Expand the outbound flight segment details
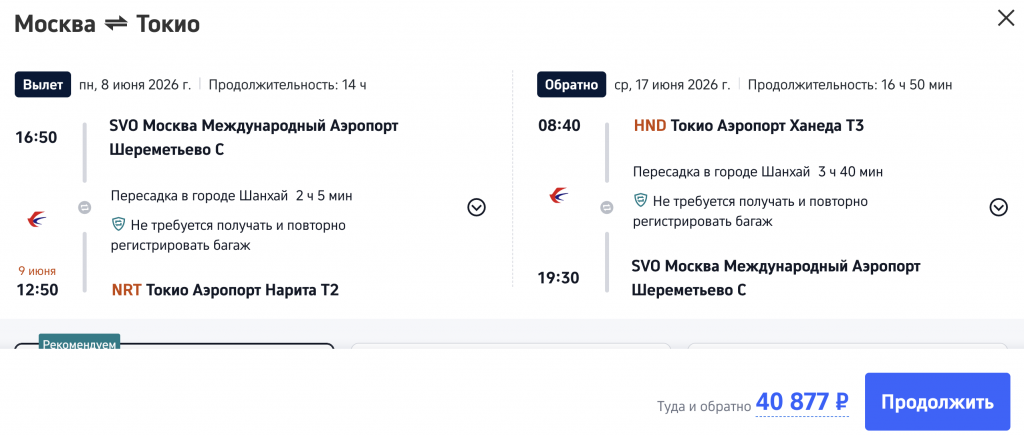This screenshot has width=1024, height=435. click(x=477, y=207)
